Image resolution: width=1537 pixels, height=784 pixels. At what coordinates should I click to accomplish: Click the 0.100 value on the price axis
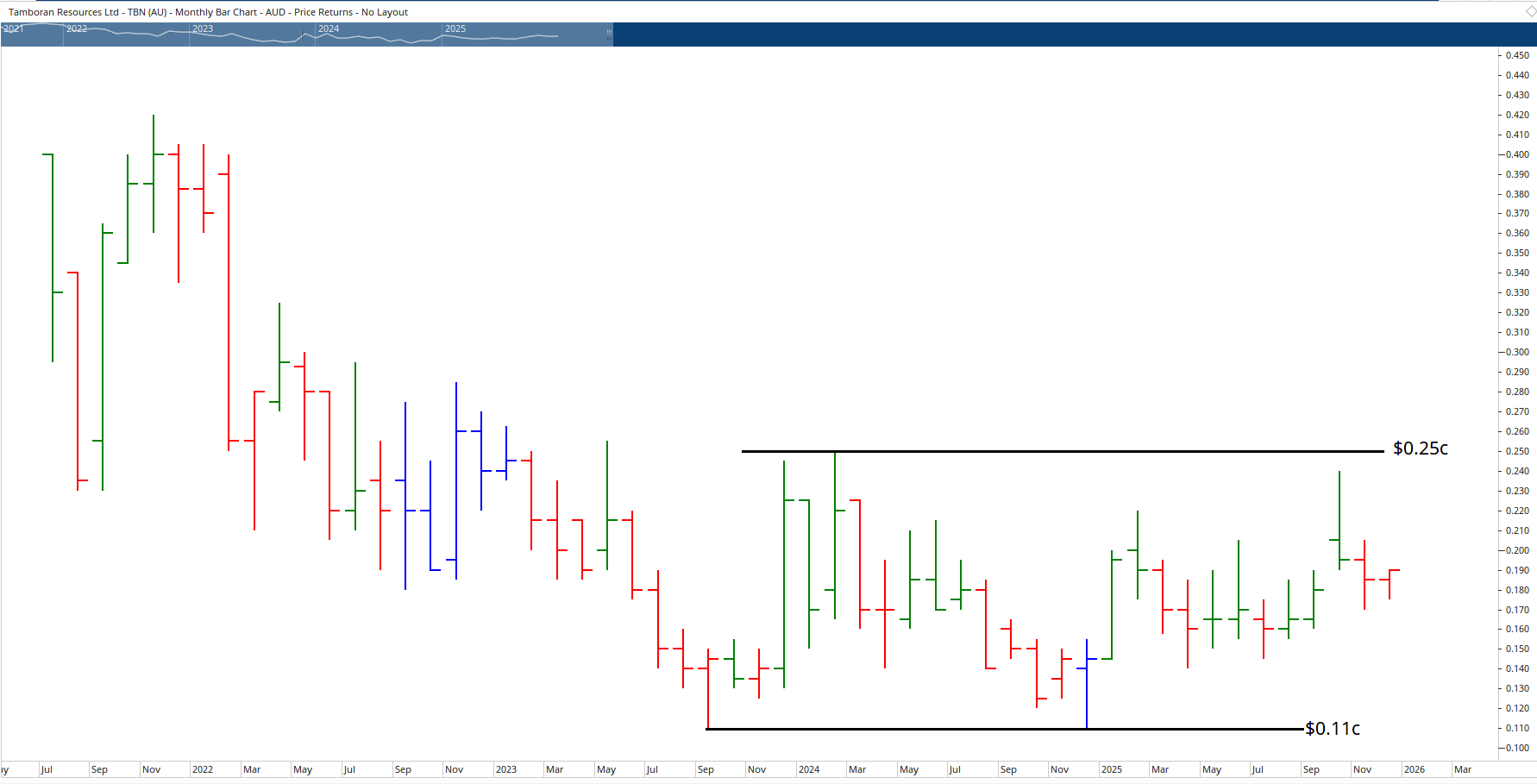point(1516,748)
